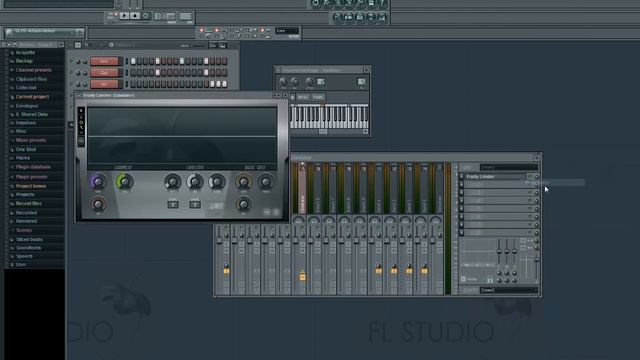Image resolution: width=640 pixels, height=360 pixels.
Task: Expand the Acapella folder in the browser
Action: coord(25,52)
